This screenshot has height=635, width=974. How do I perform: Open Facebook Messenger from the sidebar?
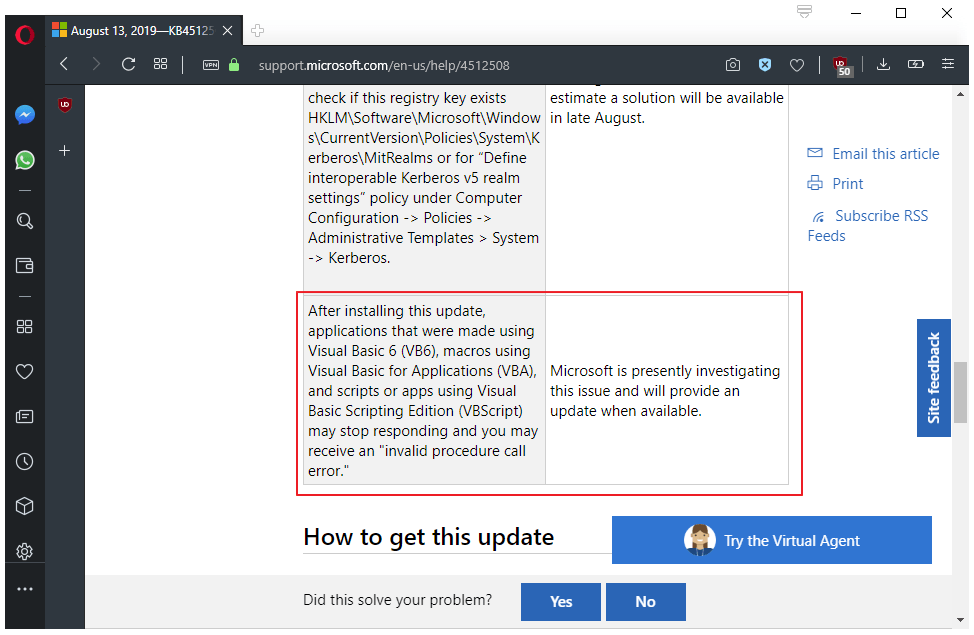tap(24, 114)
